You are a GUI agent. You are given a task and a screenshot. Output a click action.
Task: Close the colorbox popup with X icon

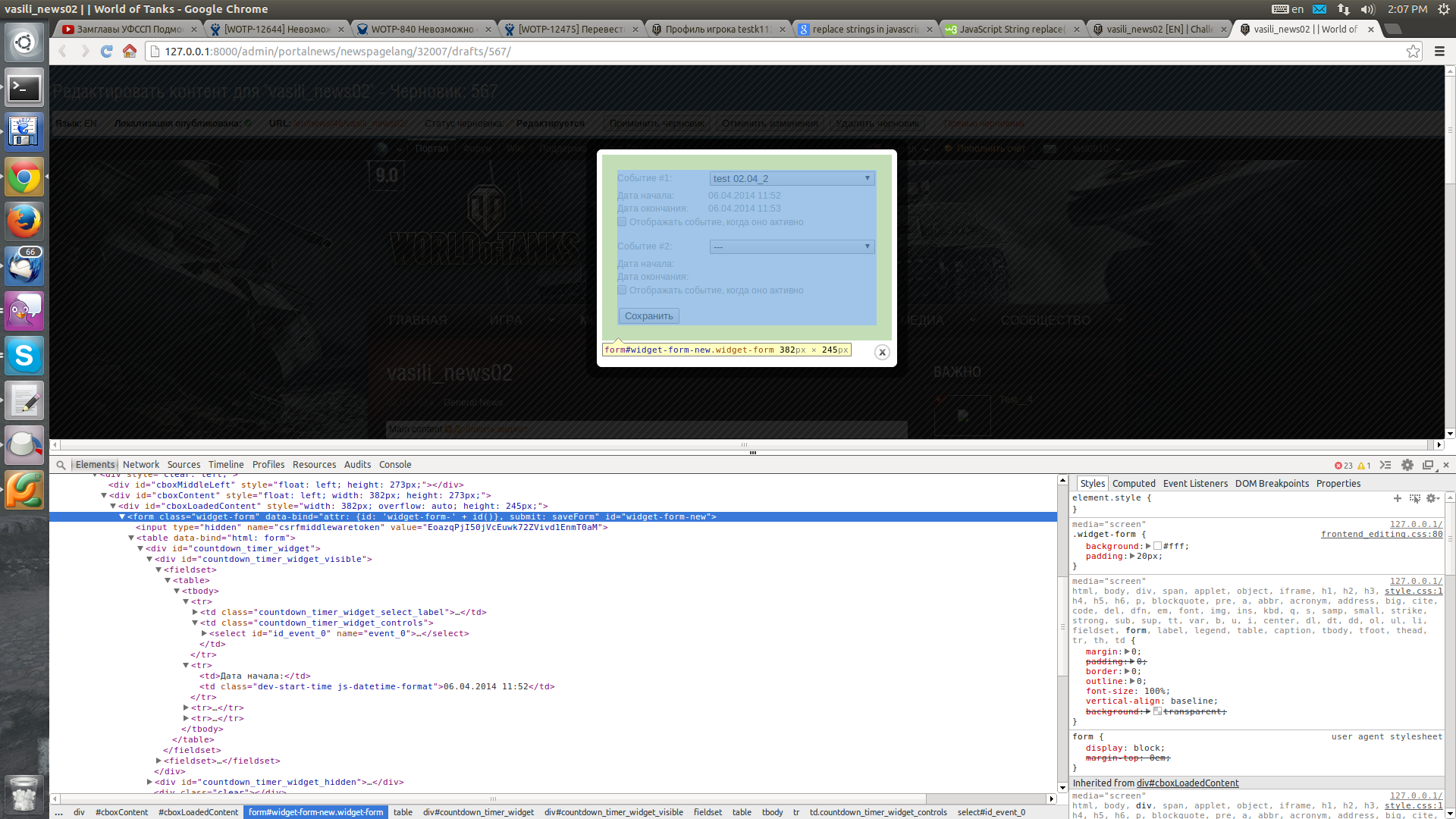[x=881, y=352]
